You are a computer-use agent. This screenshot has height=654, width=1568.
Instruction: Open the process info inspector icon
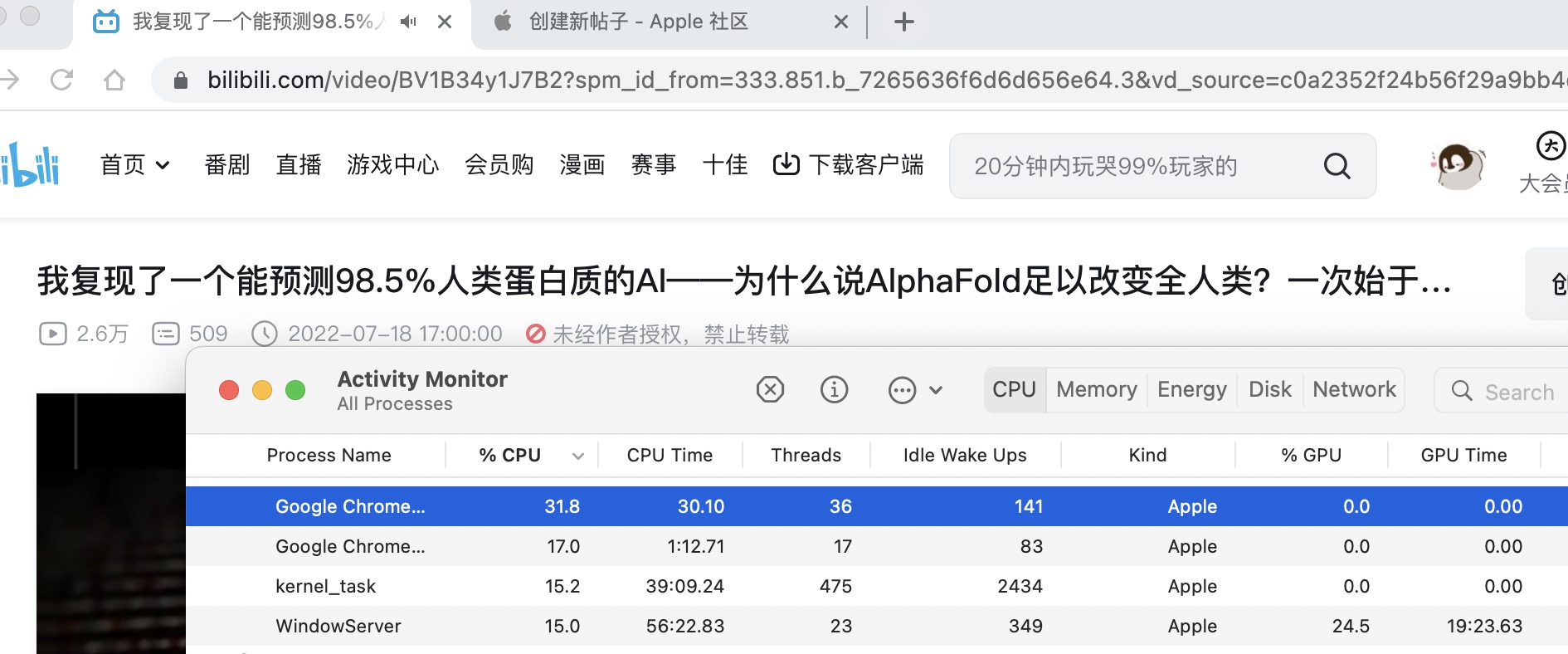click(834, 389)
